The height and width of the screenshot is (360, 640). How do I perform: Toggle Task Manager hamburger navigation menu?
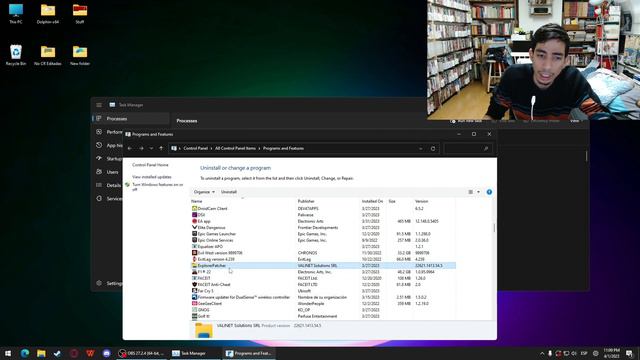point(99,105)
